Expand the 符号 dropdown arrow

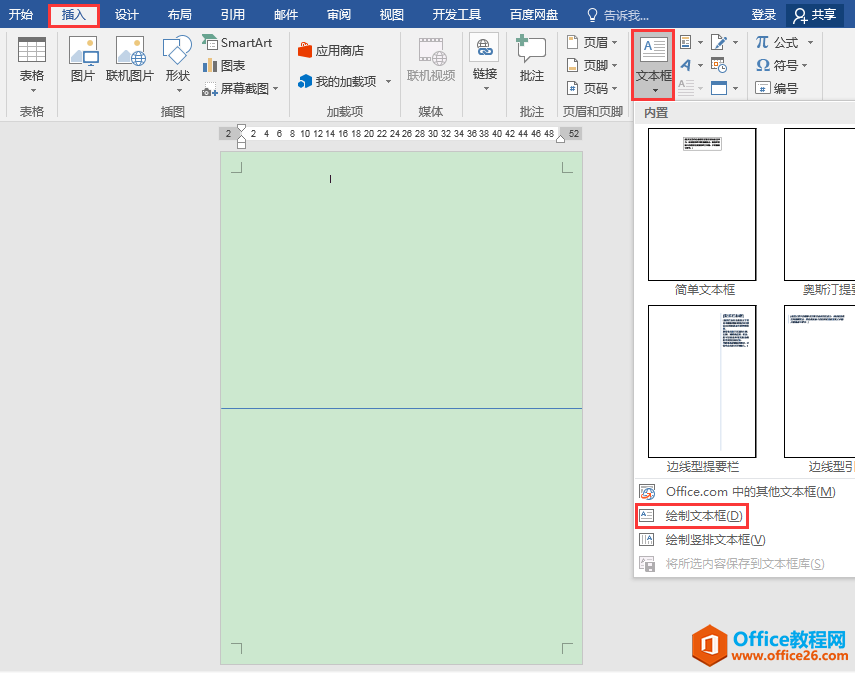point(805,66)
